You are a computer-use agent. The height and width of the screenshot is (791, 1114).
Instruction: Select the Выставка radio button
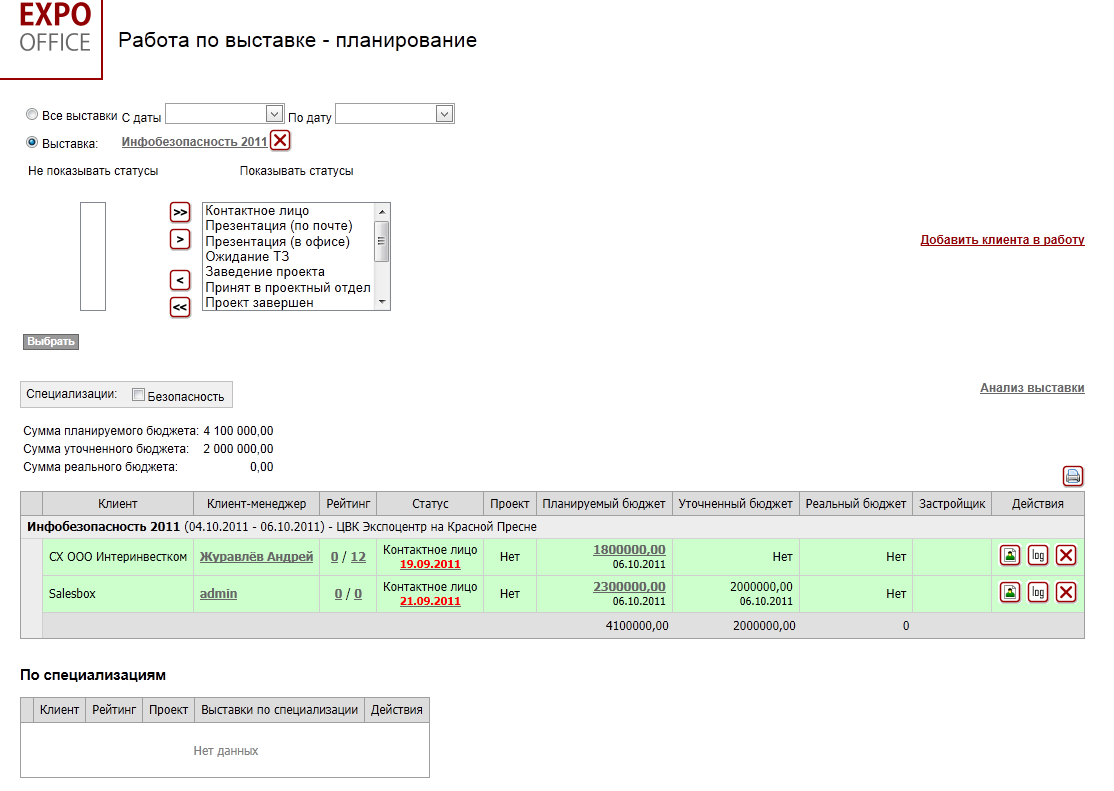[32, 142]
